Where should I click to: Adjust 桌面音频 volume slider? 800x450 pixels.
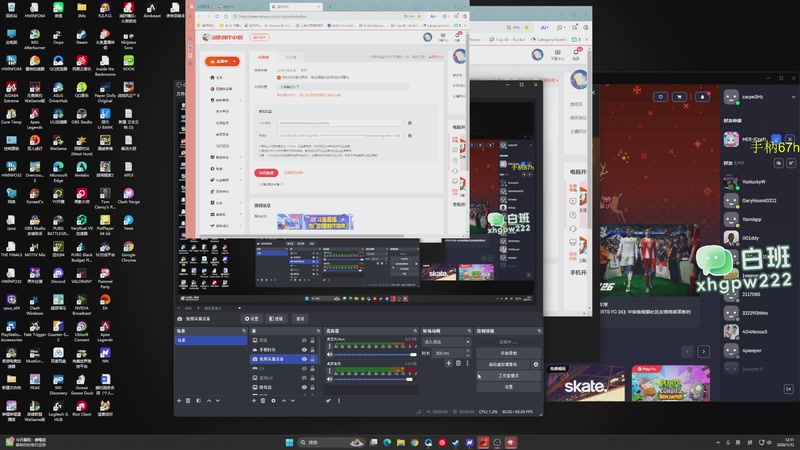click(373, 379)
